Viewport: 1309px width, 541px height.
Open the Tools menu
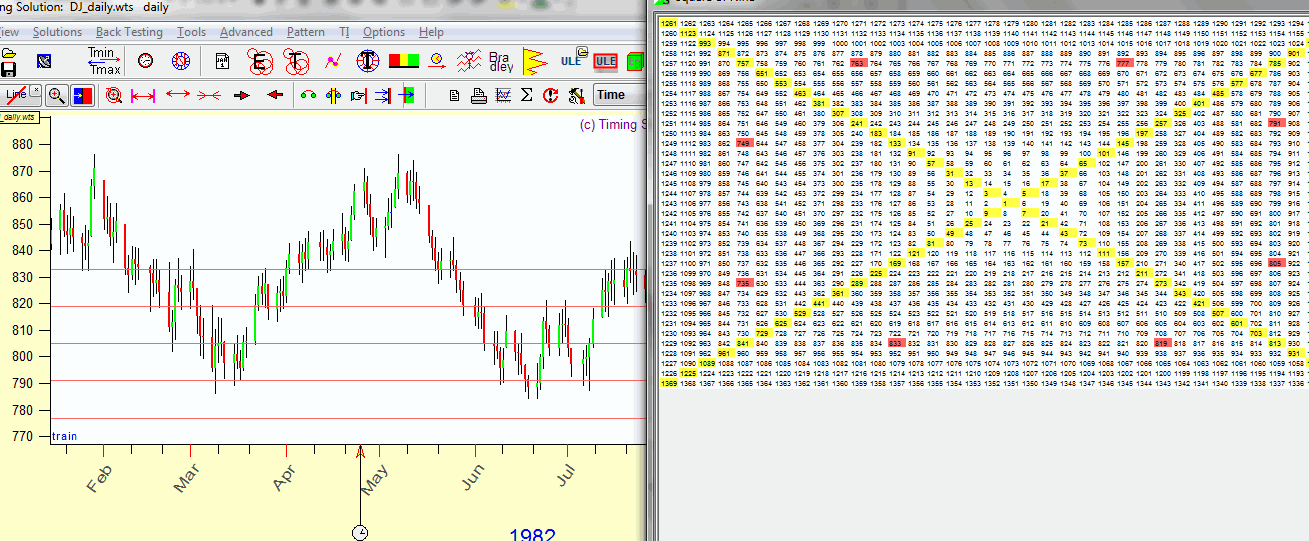(x=191, y=32)
